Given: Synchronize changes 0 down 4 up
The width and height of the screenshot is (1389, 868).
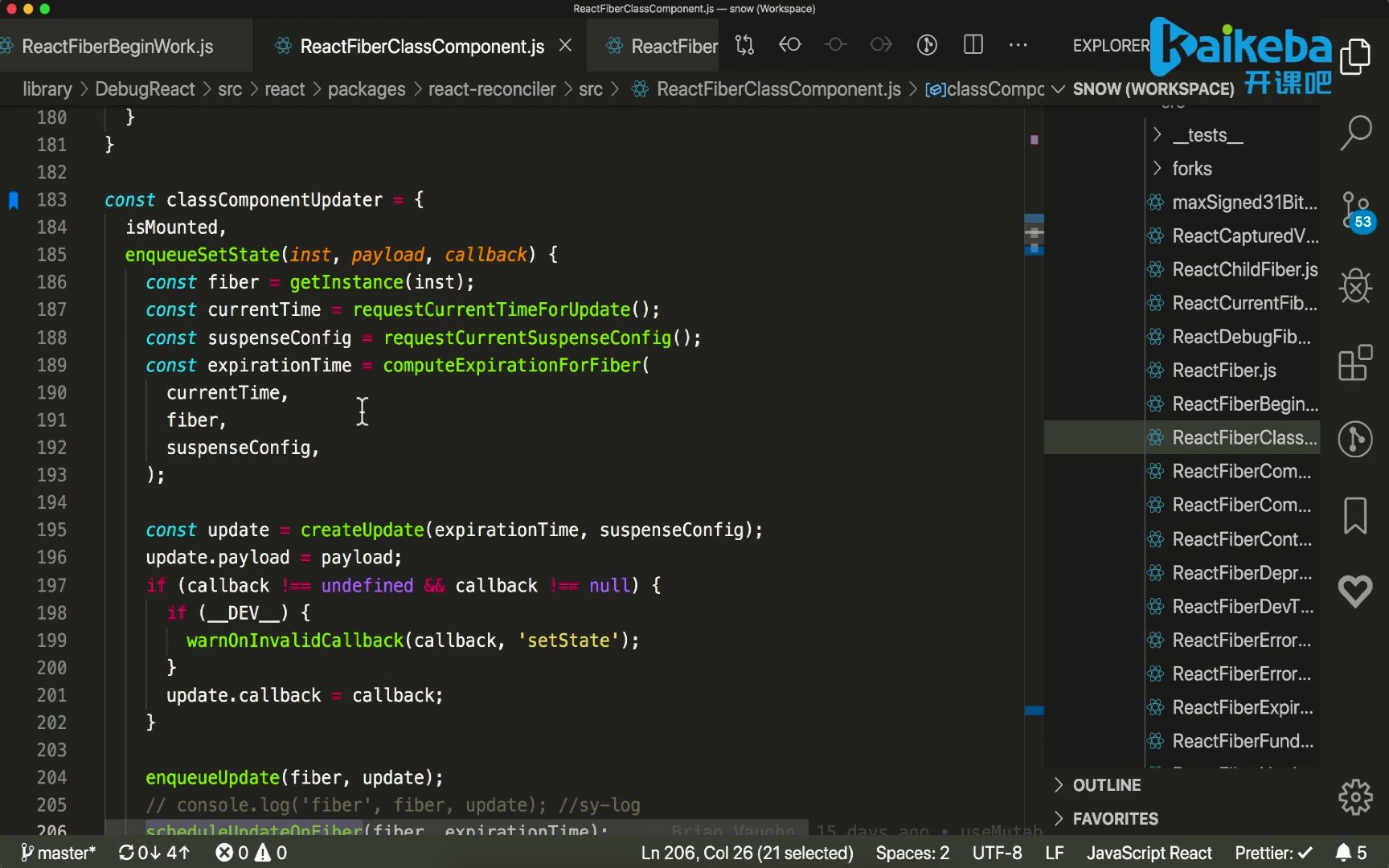Looking at the screenshot, I should (154, 853).
